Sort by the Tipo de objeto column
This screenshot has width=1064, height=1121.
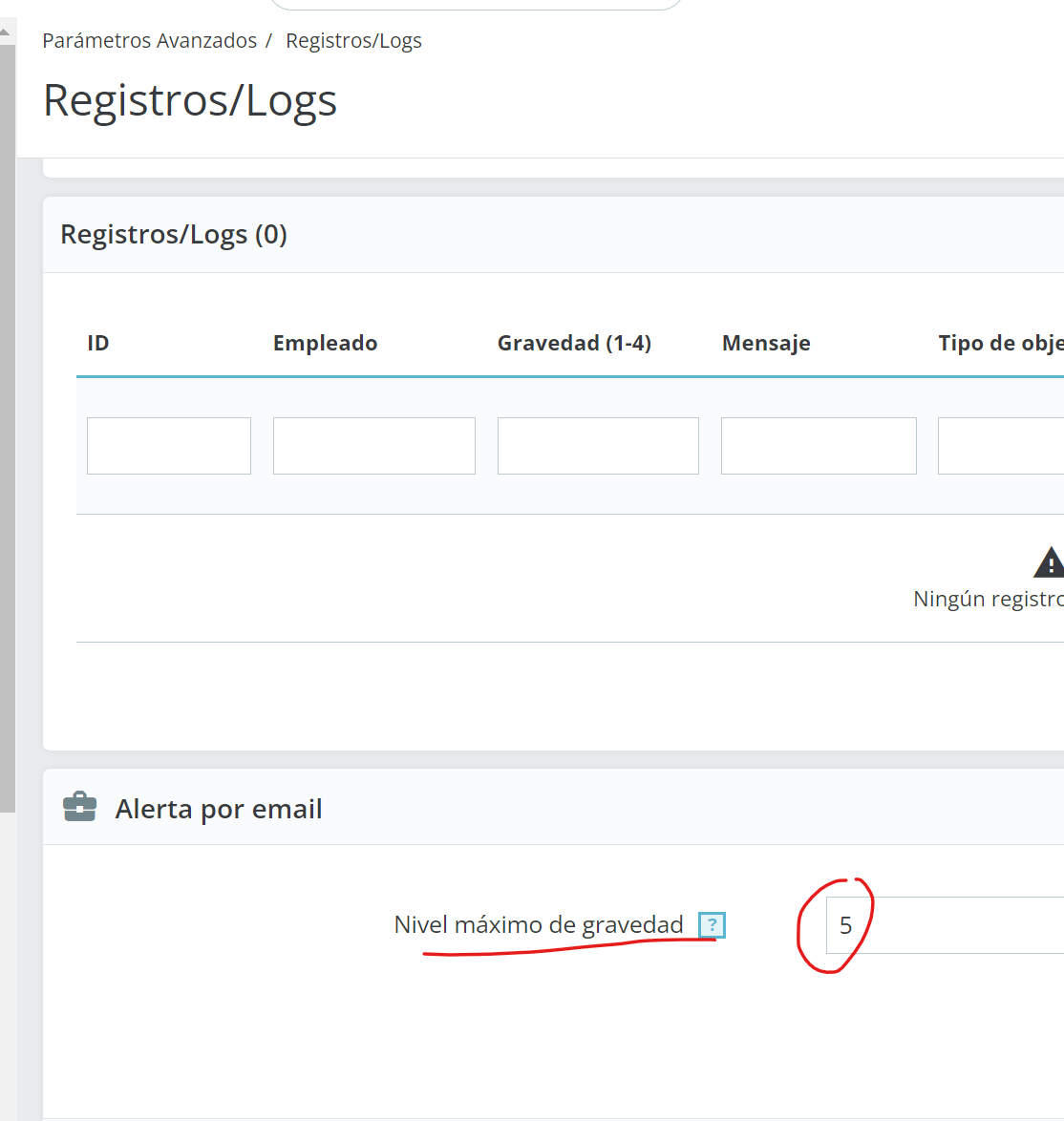(1000, 343)
